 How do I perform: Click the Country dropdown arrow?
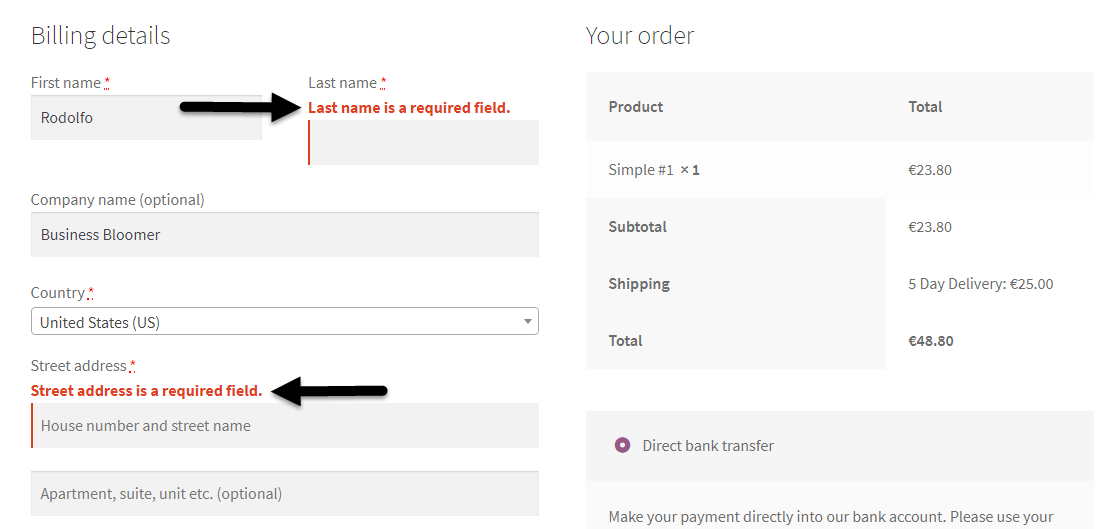528,322
